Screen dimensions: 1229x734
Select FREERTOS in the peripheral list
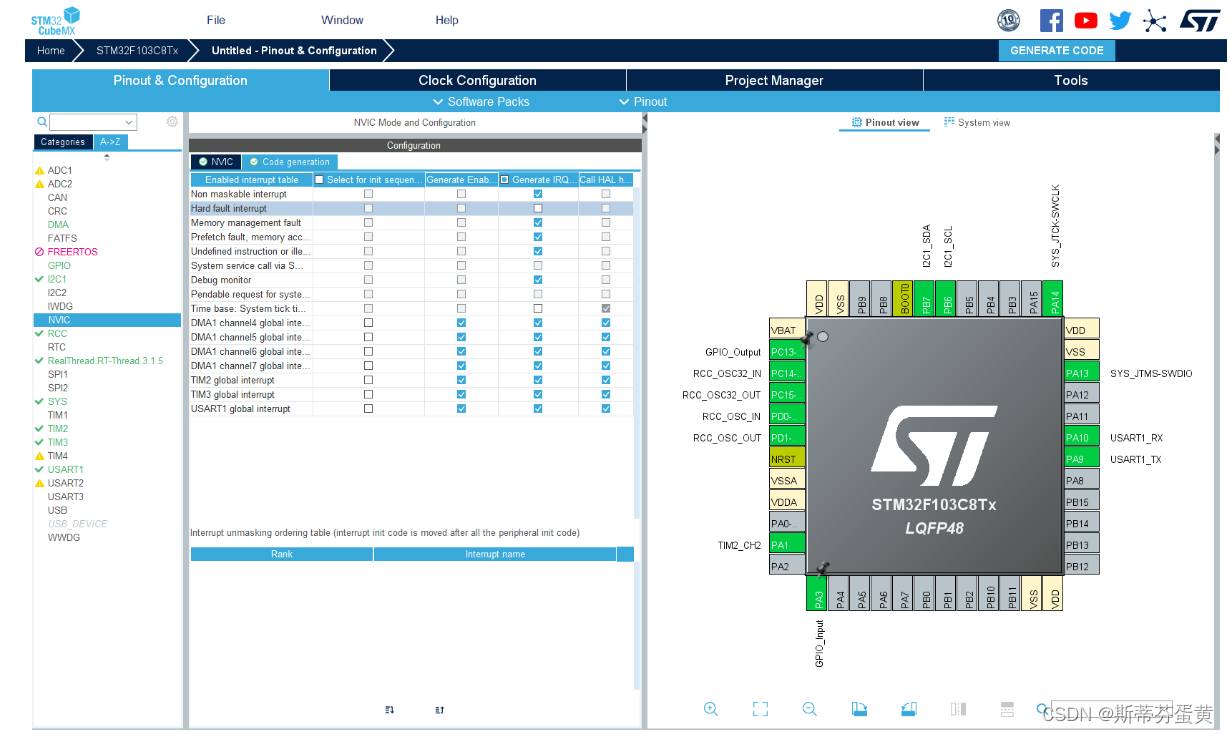(x=73, y=252)
